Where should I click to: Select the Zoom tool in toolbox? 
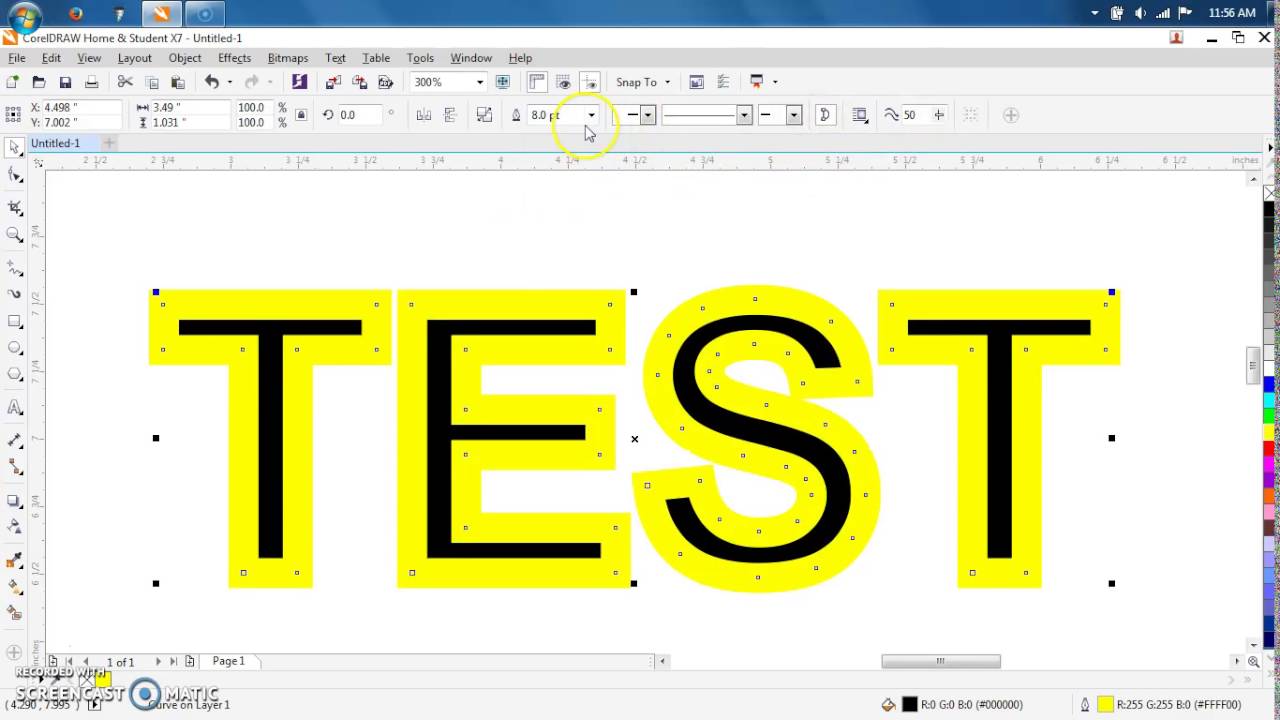(14, 234)
